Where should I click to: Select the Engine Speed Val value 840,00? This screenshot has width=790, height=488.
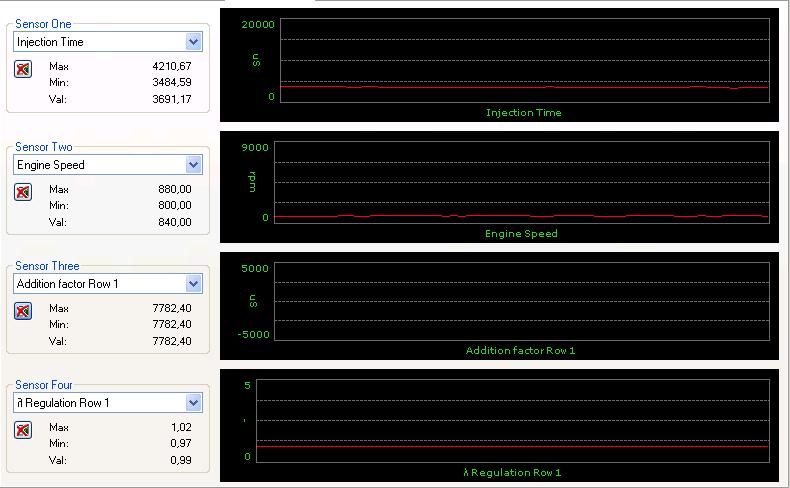(x=174, y=222)
